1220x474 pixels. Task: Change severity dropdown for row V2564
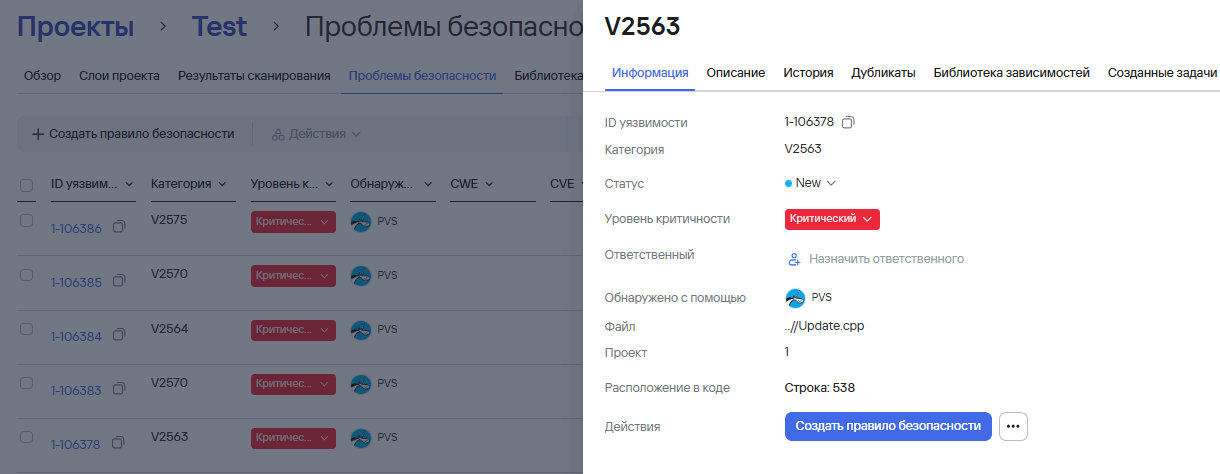(x=293, y=329)
